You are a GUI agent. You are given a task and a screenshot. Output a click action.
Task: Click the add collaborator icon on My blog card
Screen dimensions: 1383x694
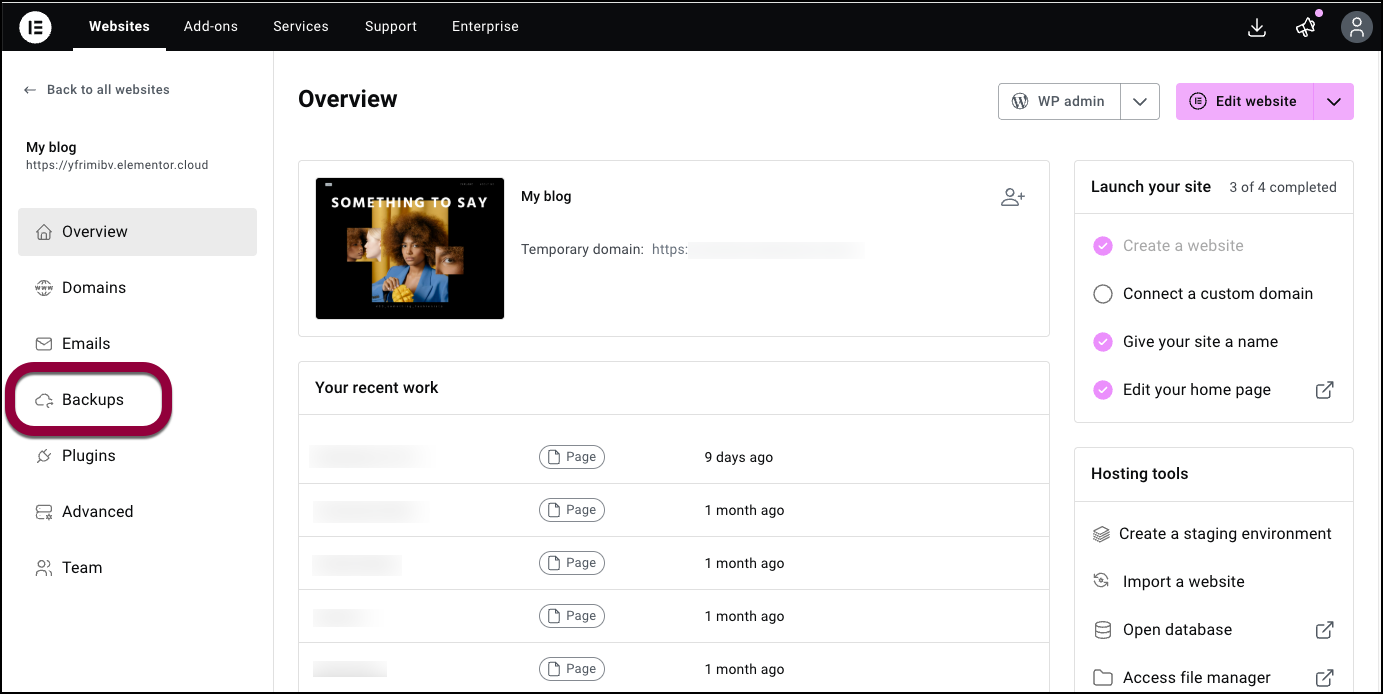tap(1013, 197)
